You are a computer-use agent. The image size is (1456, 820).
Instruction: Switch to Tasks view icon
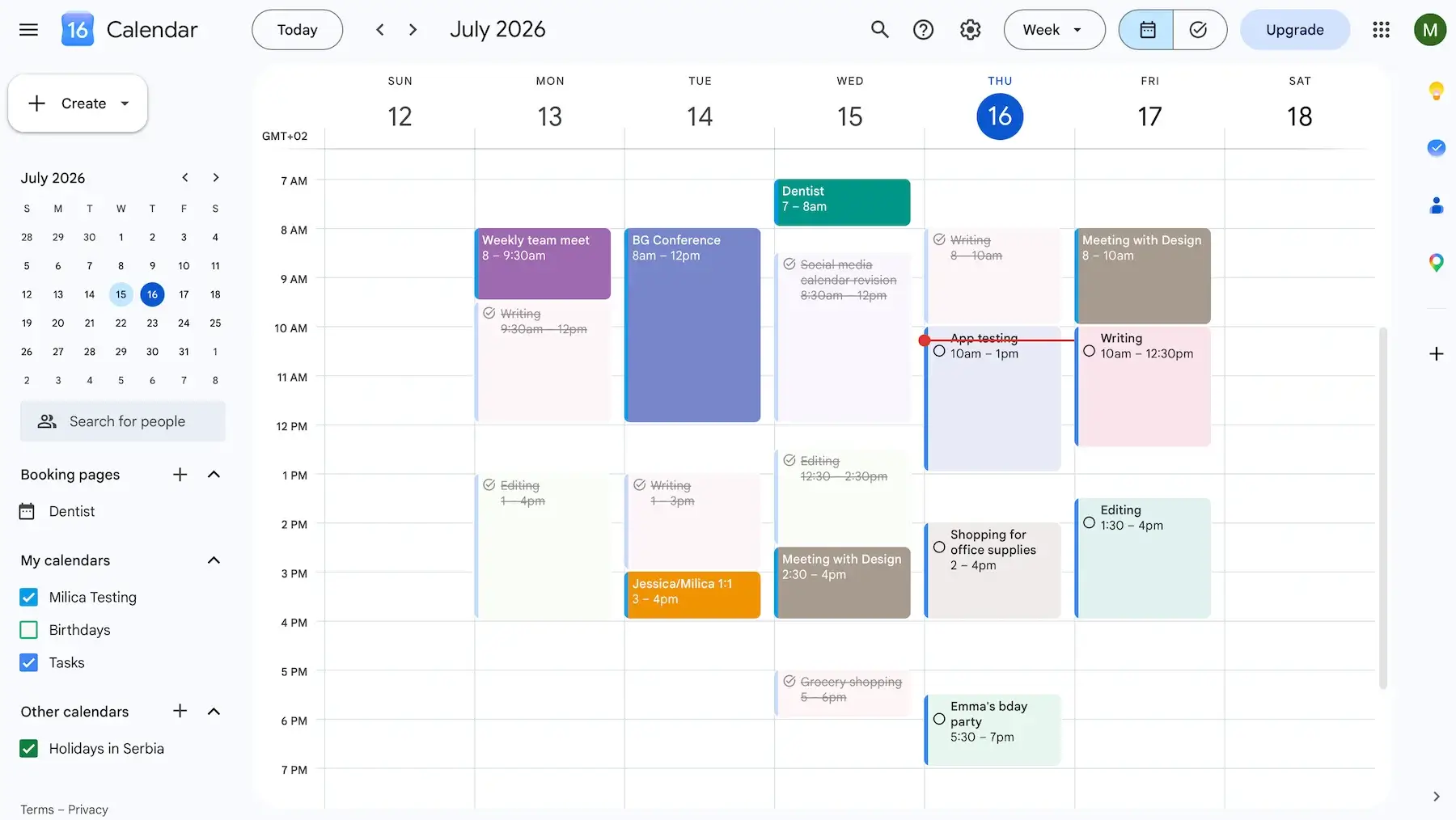tap(1199, 30)
